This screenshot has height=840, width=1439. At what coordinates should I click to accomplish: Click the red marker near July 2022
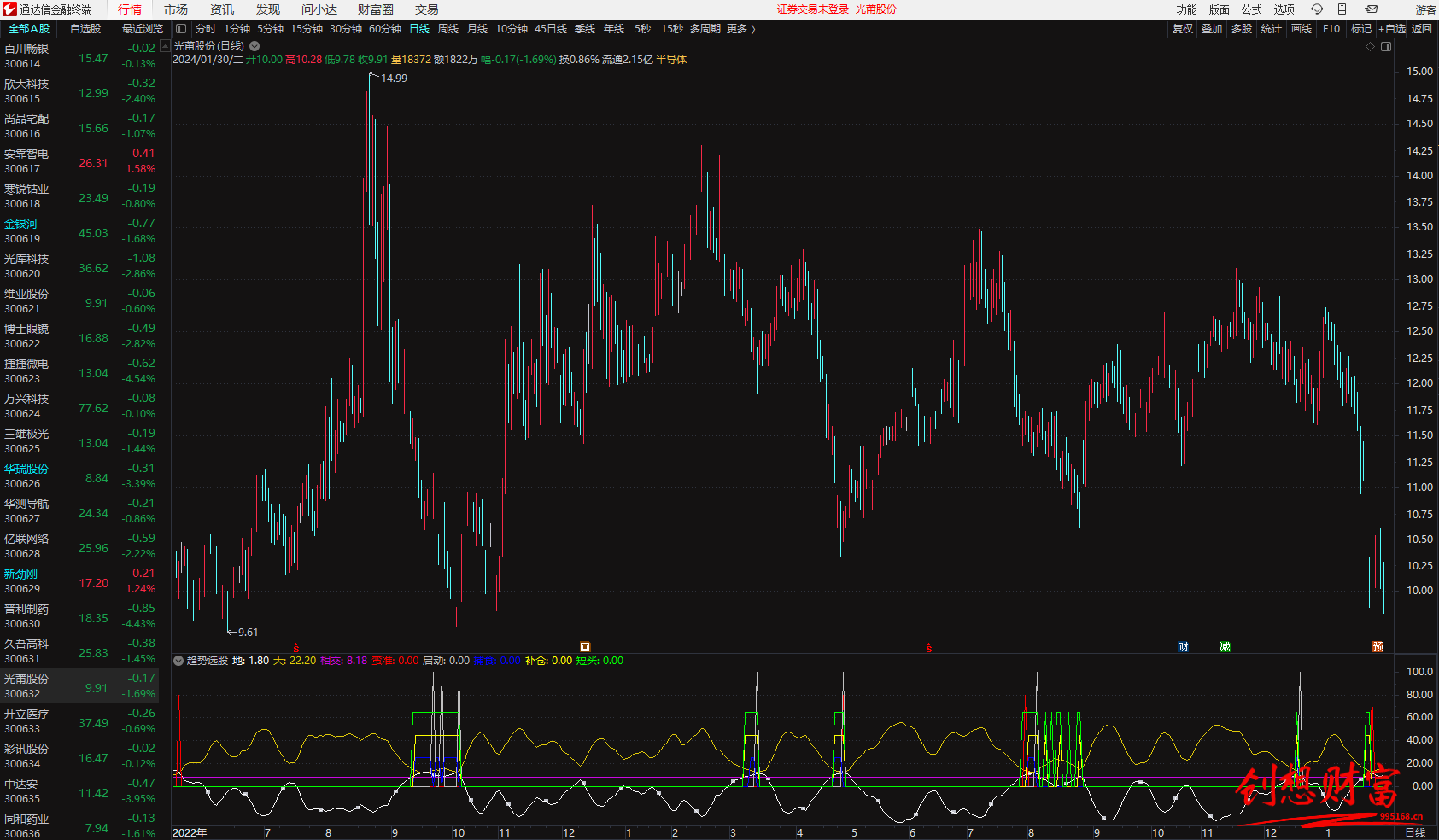pyautogui.click(x=296, y=648)
